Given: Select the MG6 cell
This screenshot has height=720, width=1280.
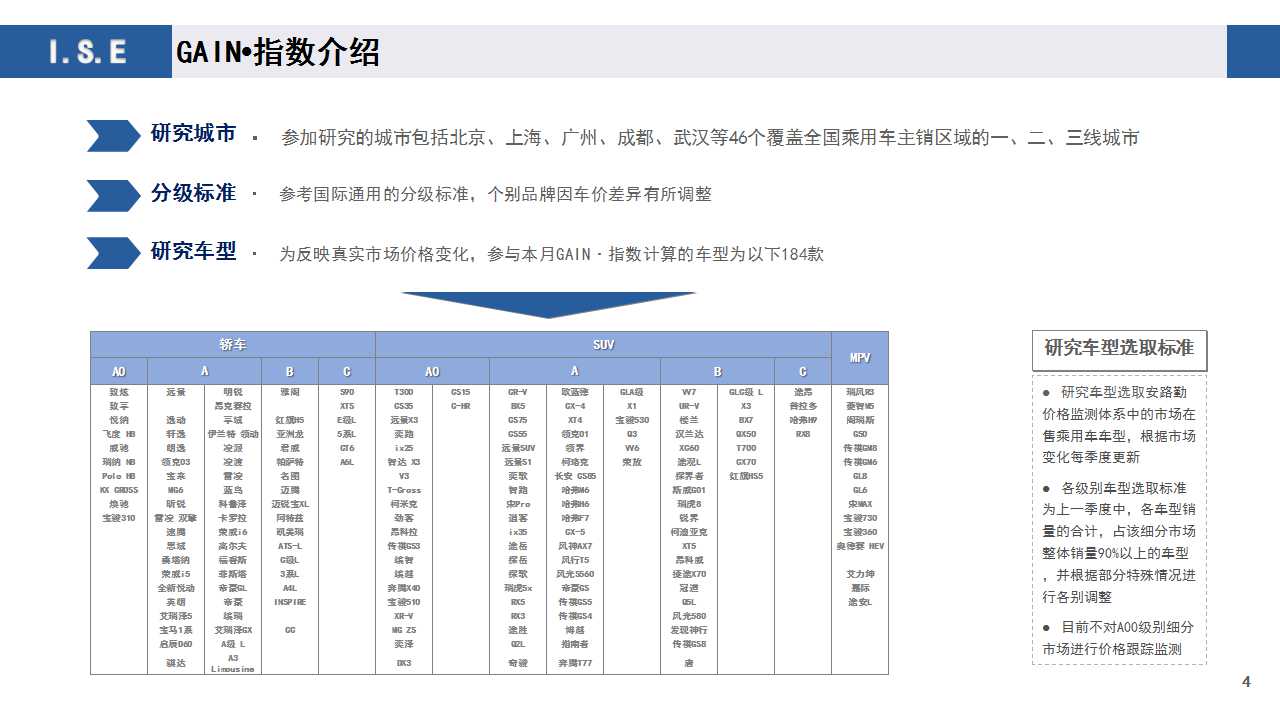Looking at the screenshot, I should pos(176,491).
